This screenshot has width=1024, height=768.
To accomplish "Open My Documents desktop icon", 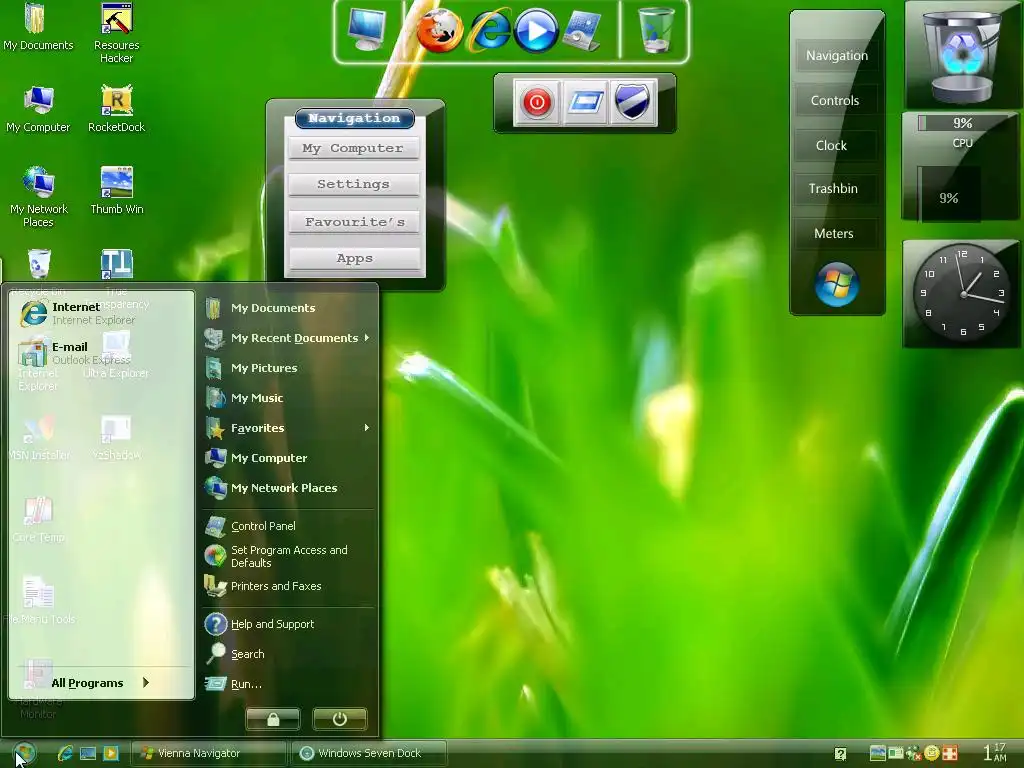I will click(38, 27).
